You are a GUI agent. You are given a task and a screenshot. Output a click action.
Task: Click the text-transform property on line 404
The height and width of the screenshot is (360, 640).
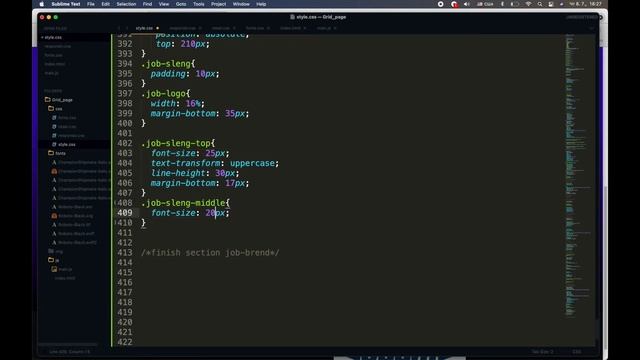[x=186, y=163]
